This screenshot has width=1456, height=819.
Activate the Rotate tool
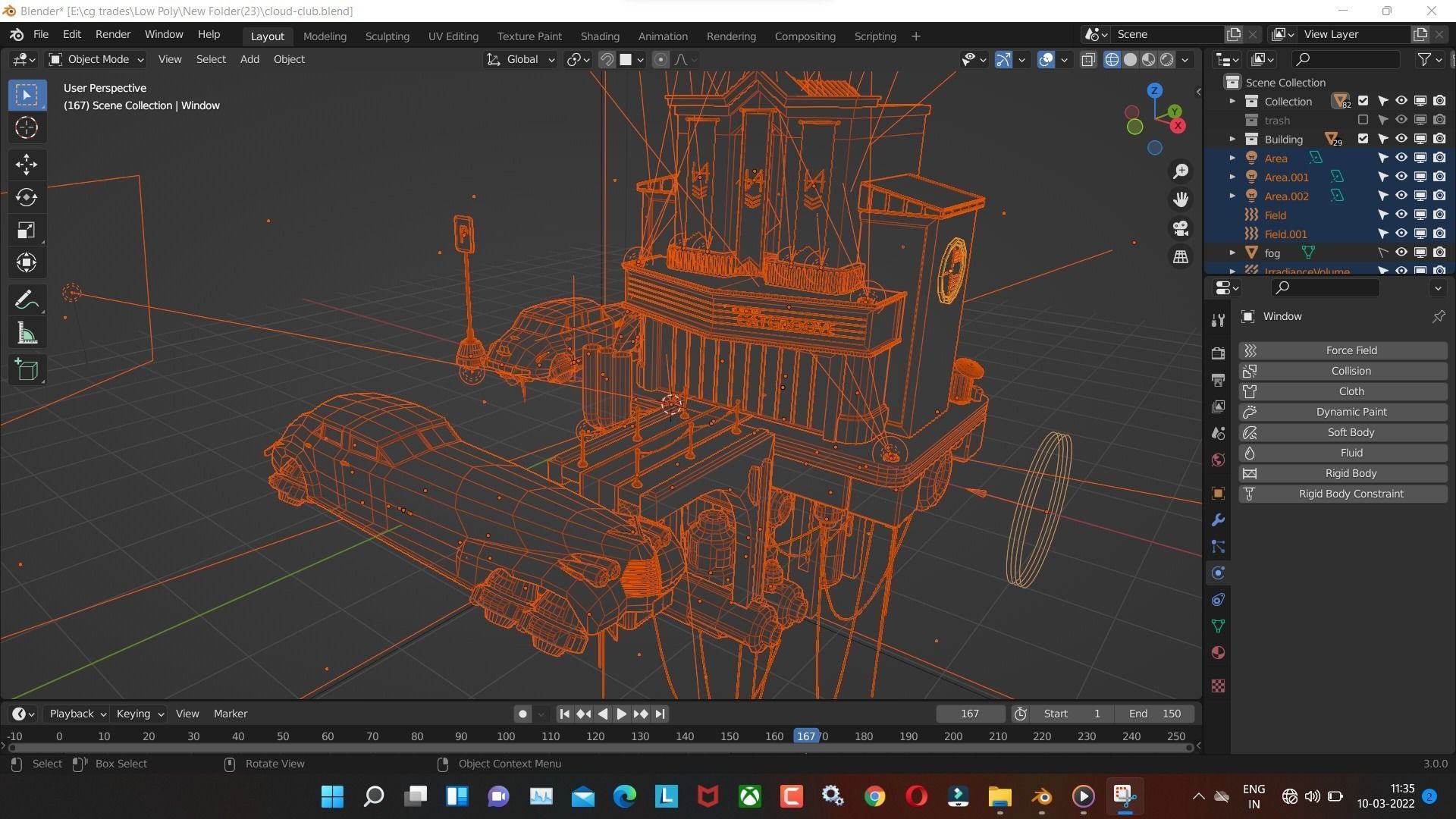coord(27,197)
